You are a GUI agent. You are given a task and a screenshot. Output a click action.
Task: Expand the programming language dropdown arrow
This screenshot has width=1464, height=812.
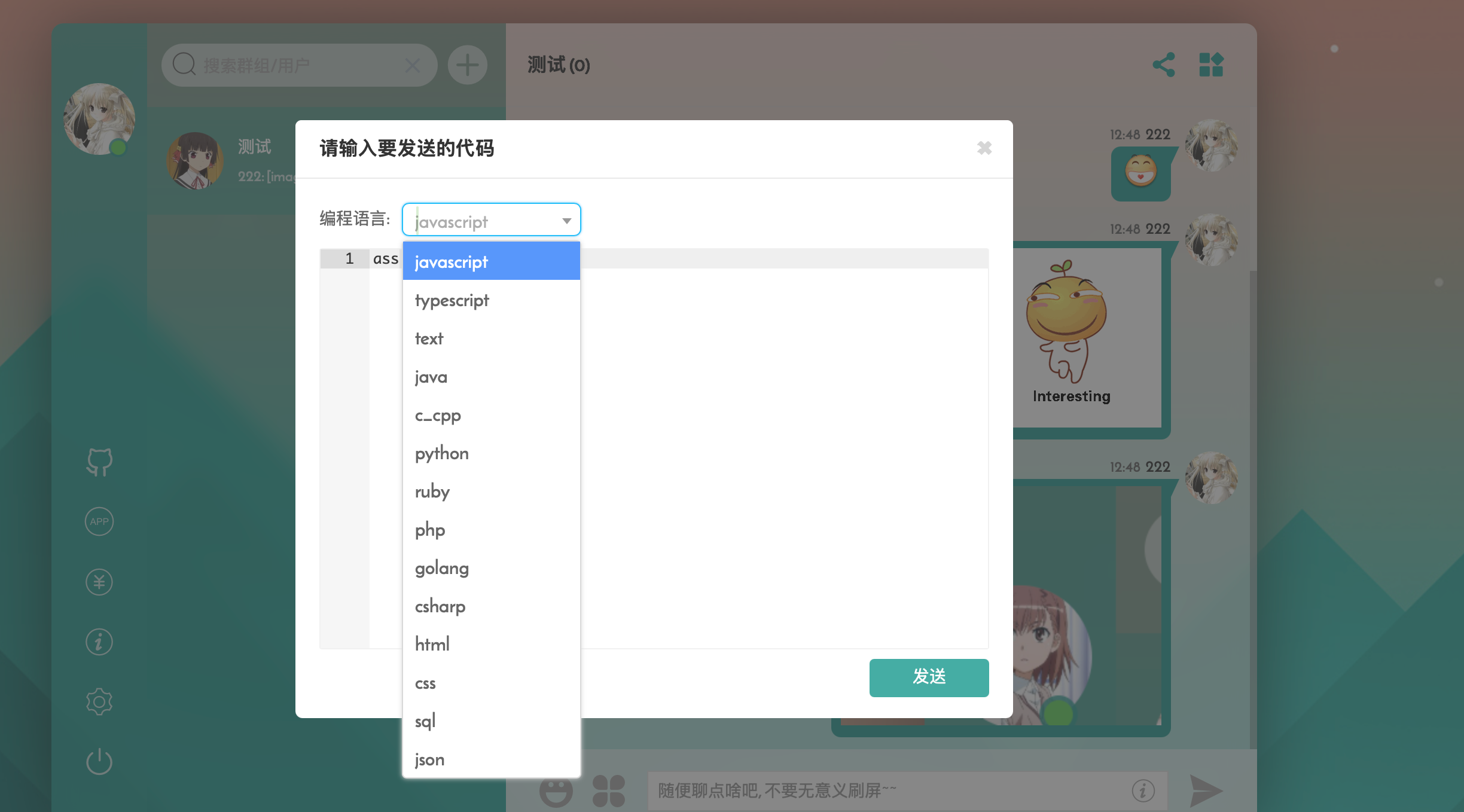(x=566, y=221)
